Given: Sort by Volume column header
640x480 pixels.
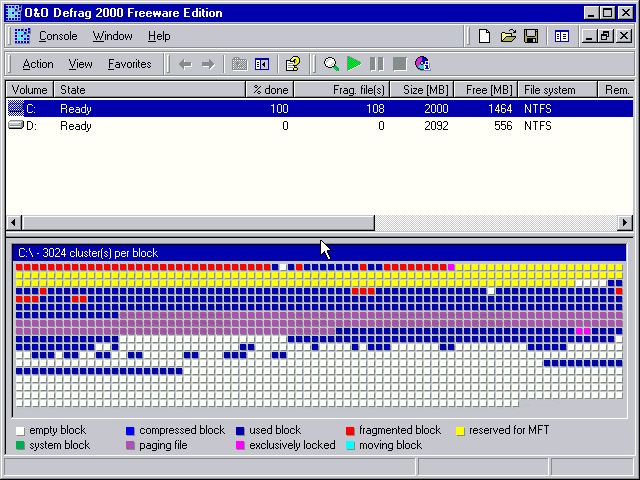Looking at the screenshot, I should [30, 90].
